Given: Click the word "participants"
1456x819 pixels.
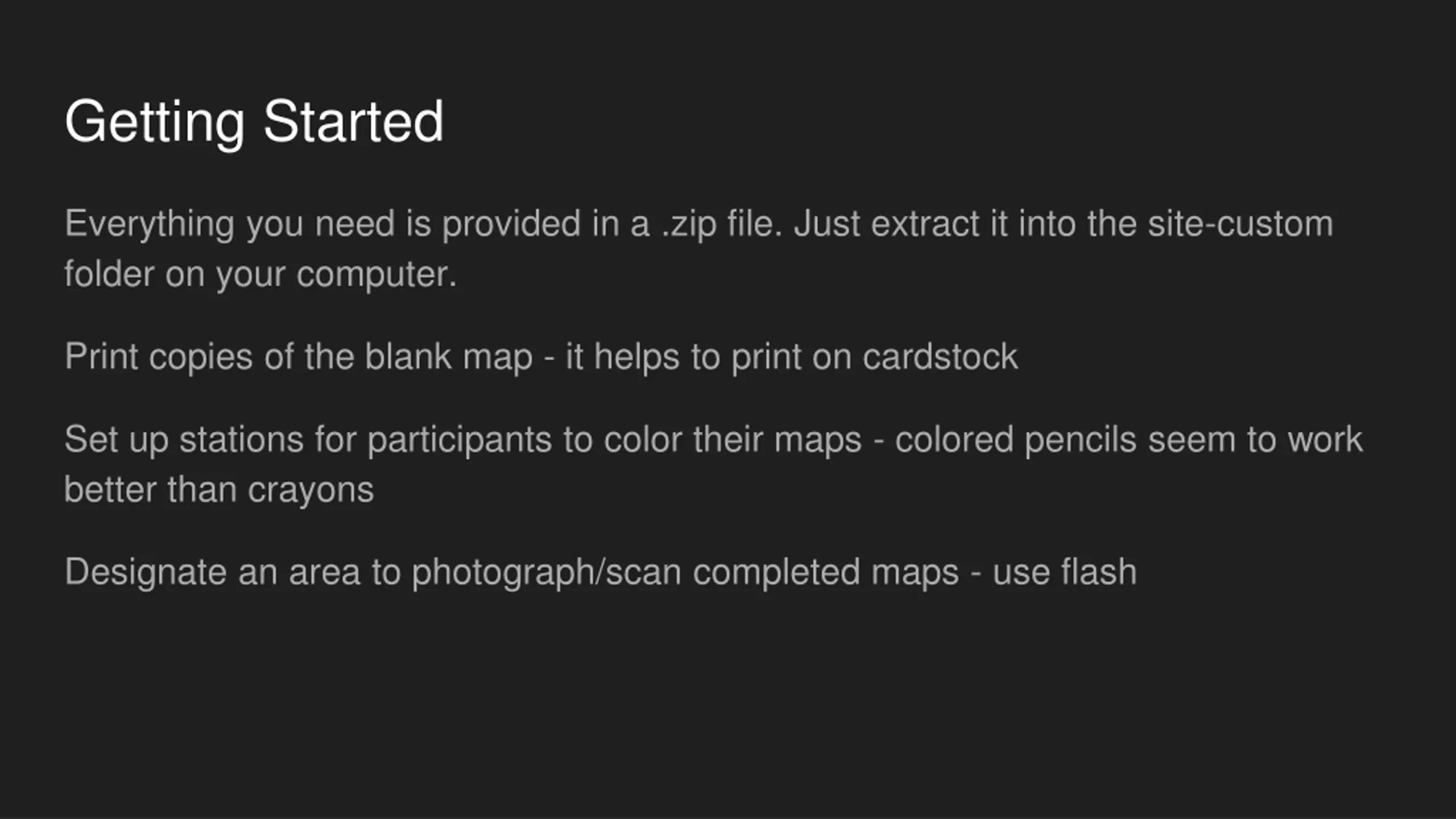Looking at the screenshot, I should 460,441.
